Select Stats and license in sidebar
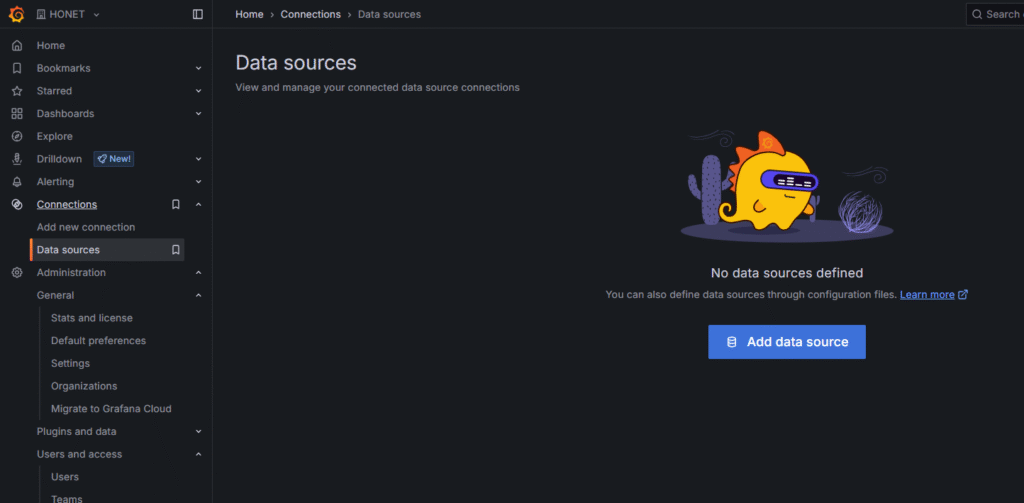This screenshot has height=503, width=1024. (x=92, y=318)
